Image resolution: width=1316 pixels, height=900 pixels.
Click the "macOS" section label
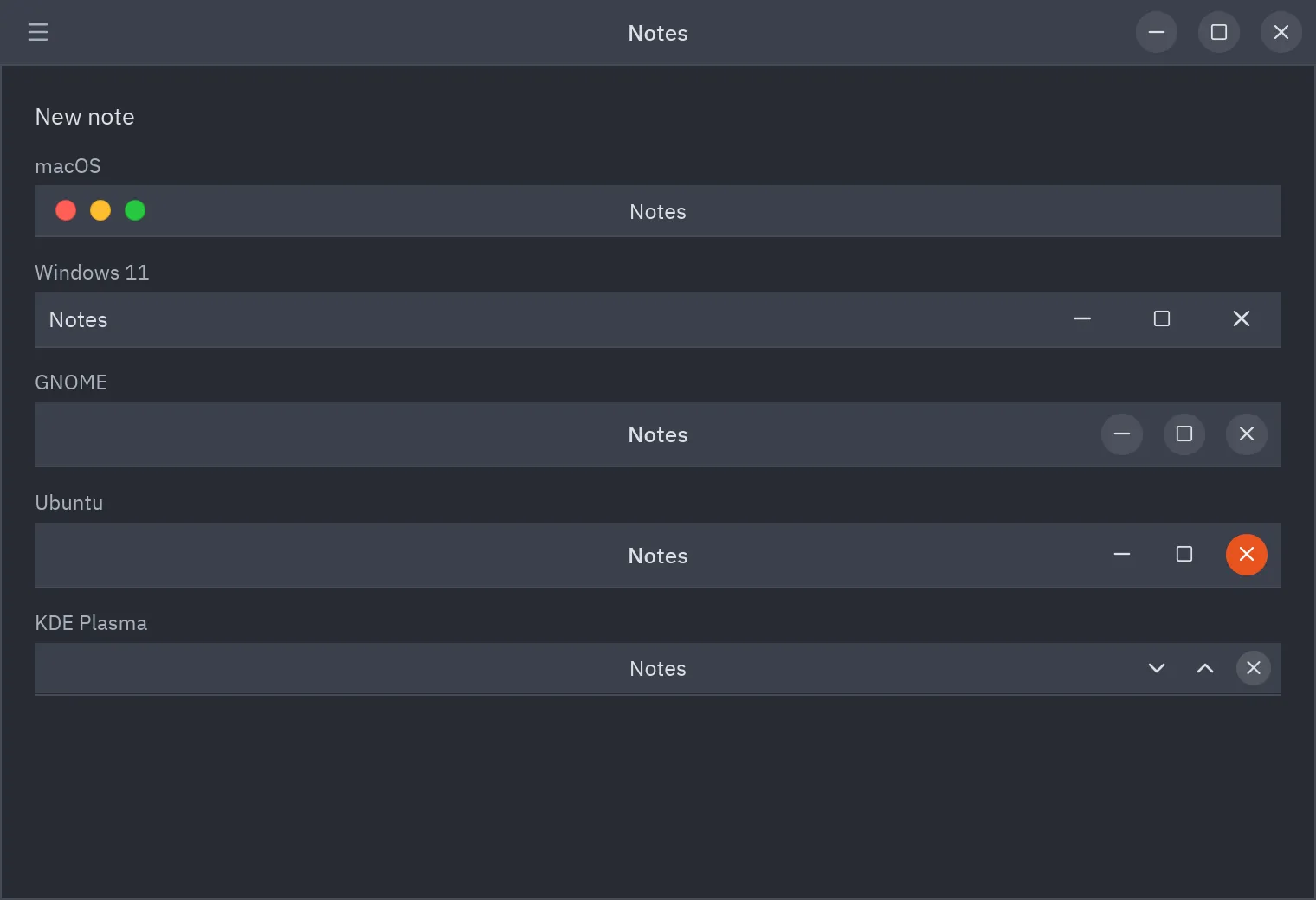pos(68,166)
